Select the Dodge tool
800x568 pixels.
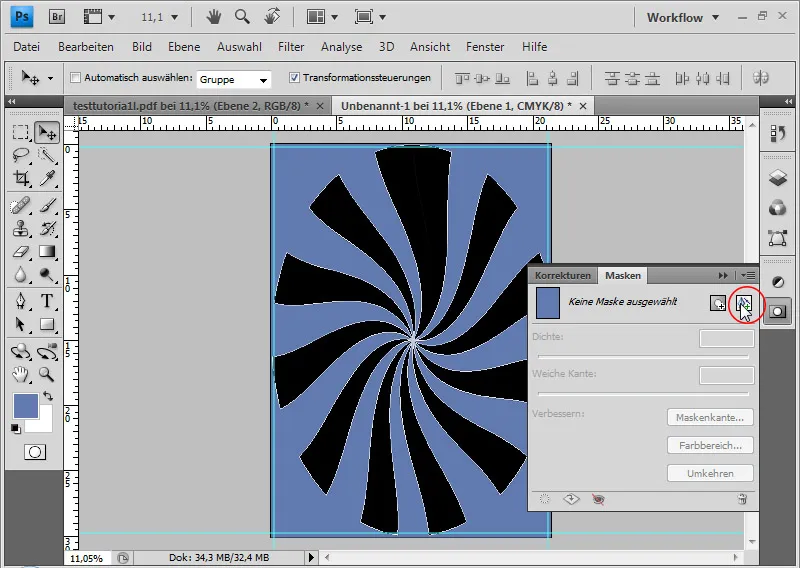click(47, 275)
